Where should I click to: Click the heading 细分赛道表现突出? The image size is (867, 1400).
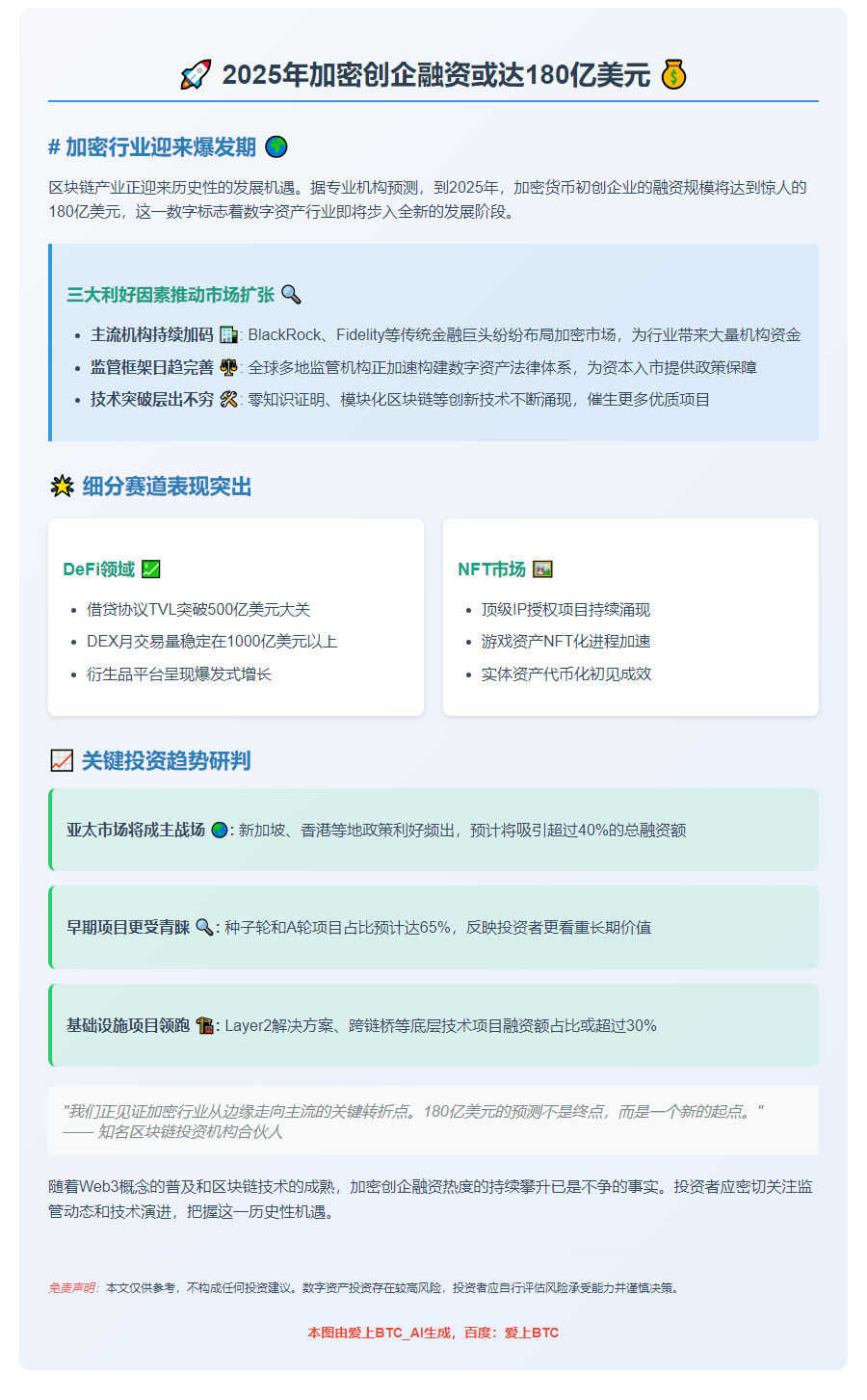click(x=167, y=487)
